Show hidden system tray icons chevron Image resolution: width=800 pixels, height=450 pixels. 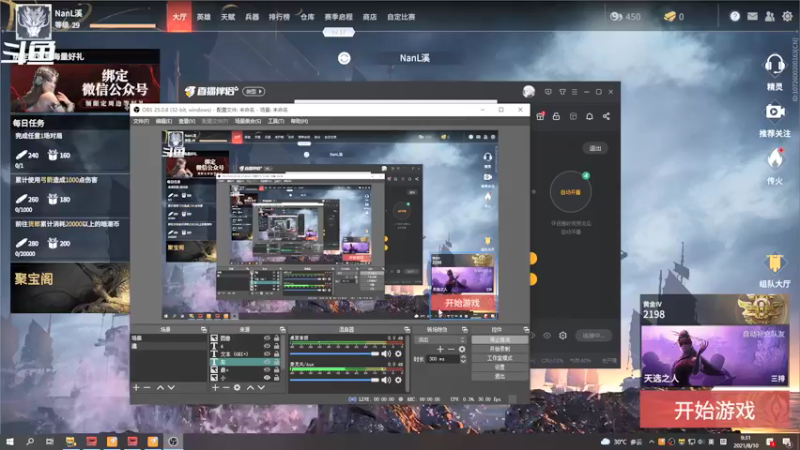point(652,442)
